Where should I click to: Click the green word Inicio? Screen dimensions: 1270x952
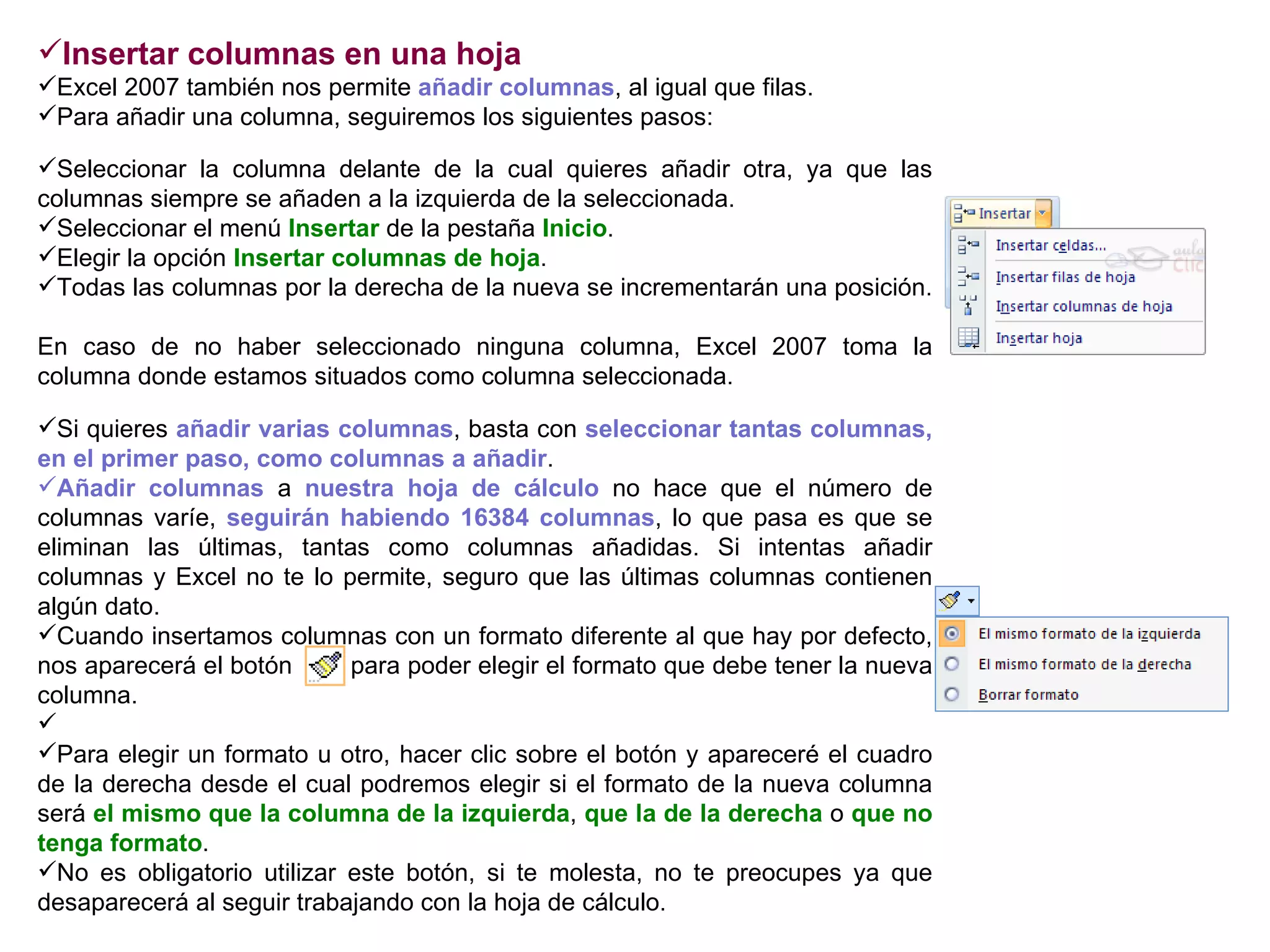[x=574, y=229]
